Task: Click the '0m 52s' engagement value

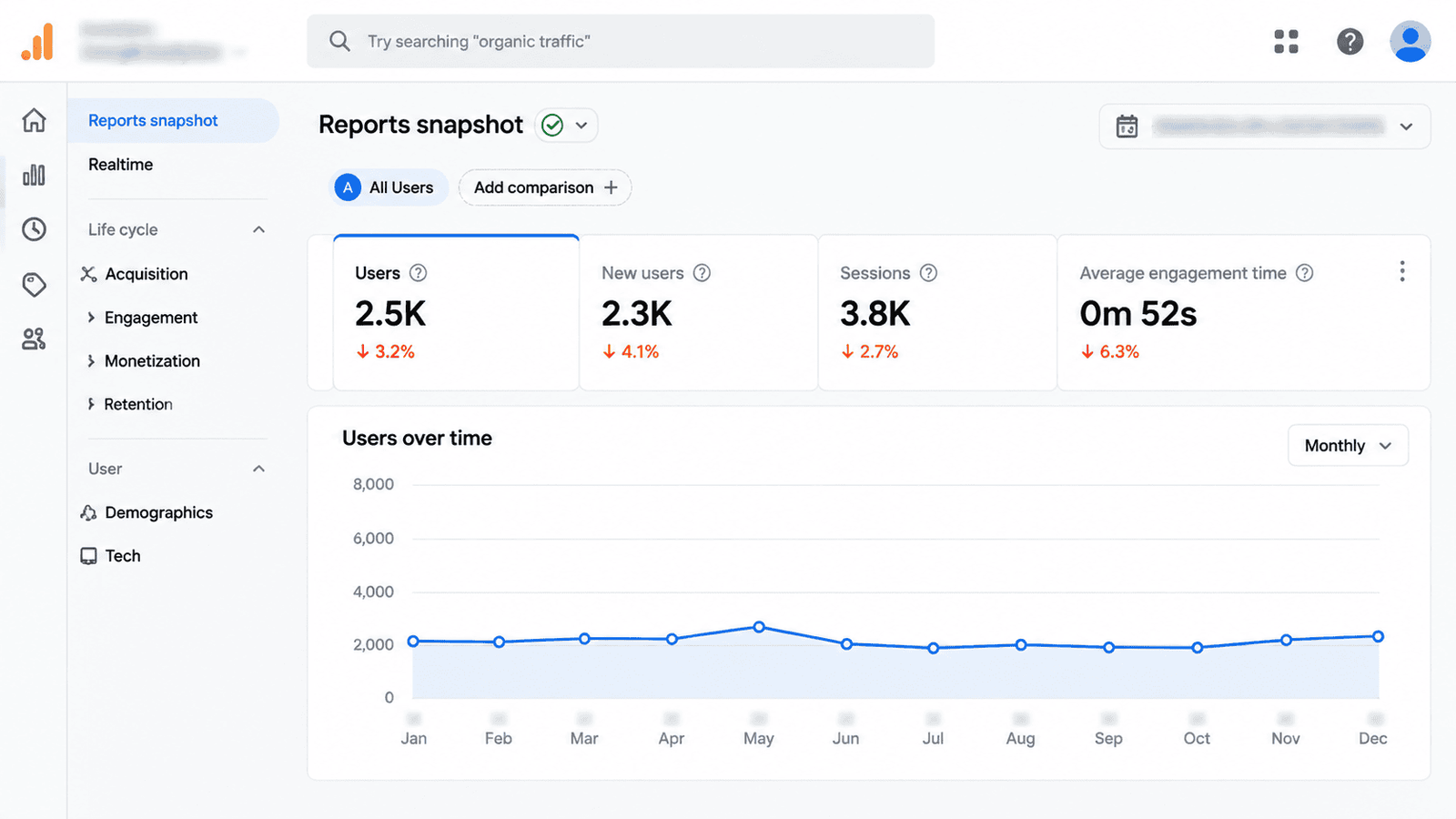Action: (x=1138, y=314)
